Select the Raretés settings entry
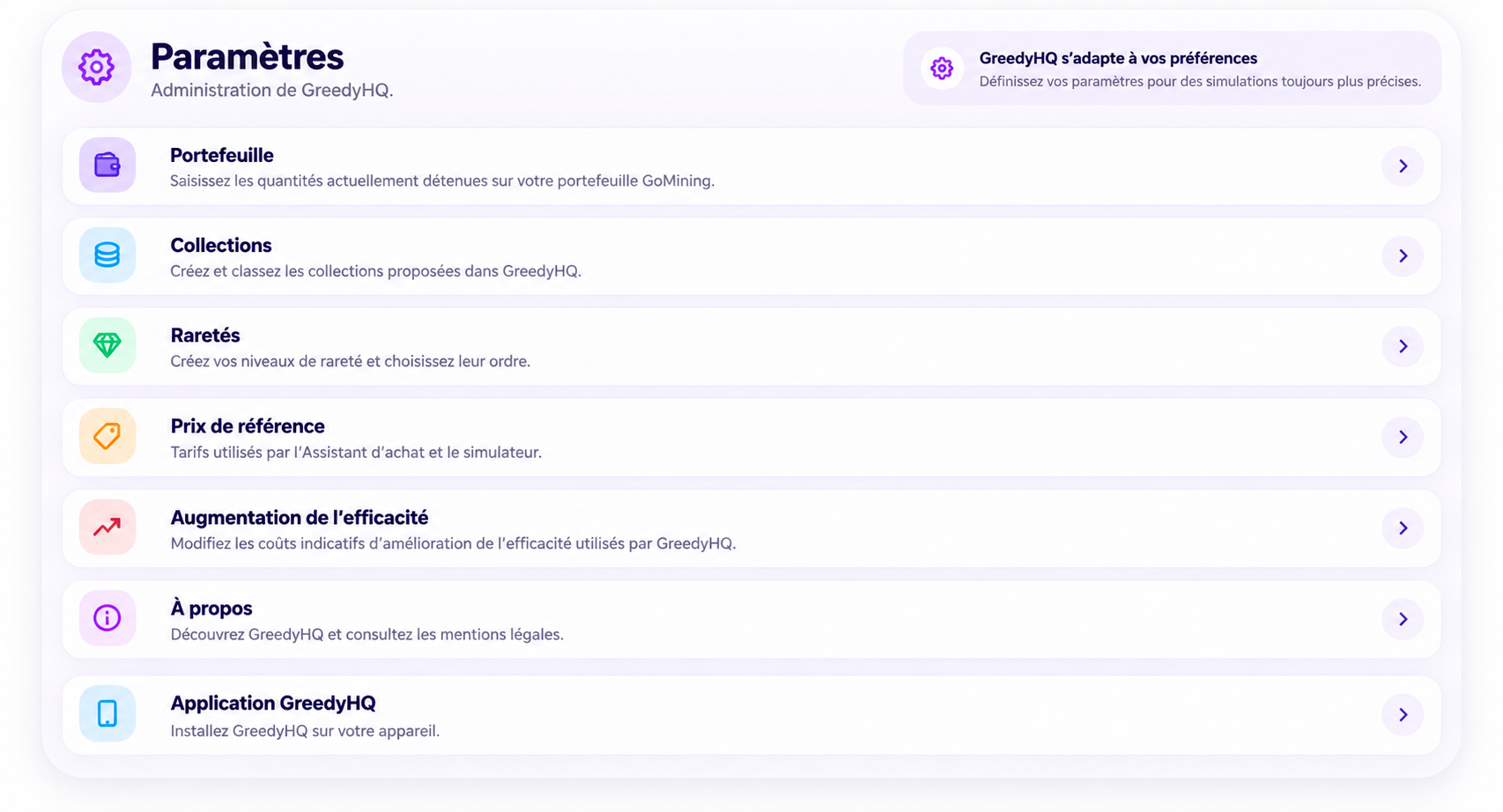This screenshot has width=1503, height=812. [751, 346]
